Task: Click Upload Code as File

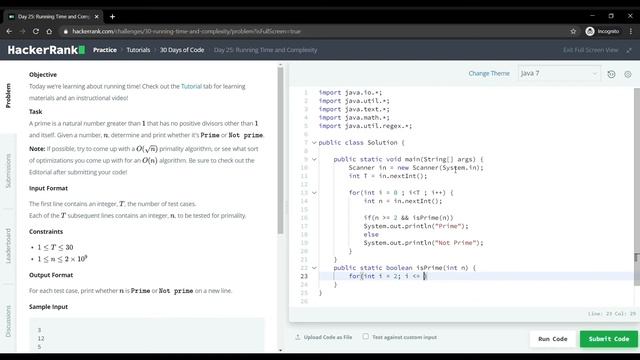Action: tap(328, 337)
